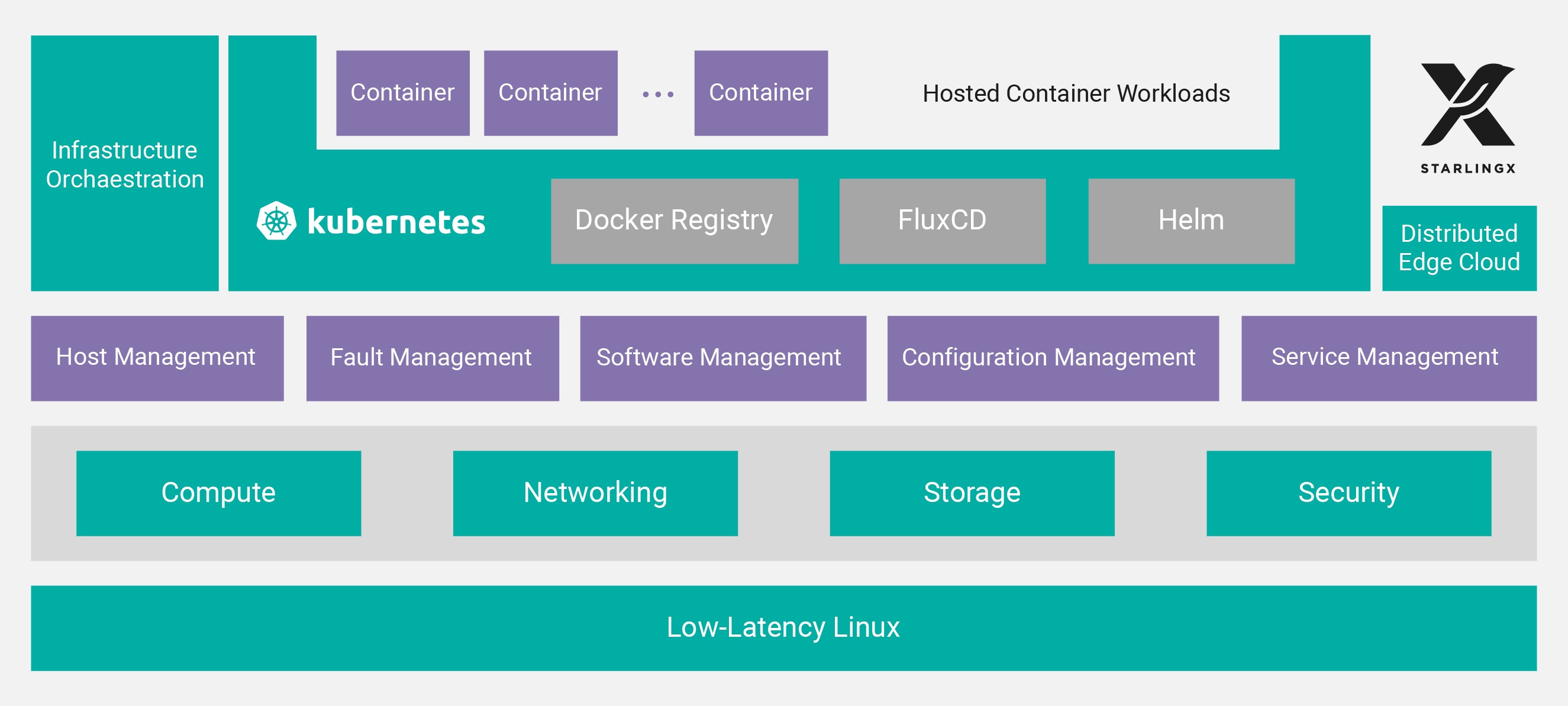Click the StarlingX bird logo
Screen dimensions: 1568x706
pyautogui.click(x=1467, y=105)
